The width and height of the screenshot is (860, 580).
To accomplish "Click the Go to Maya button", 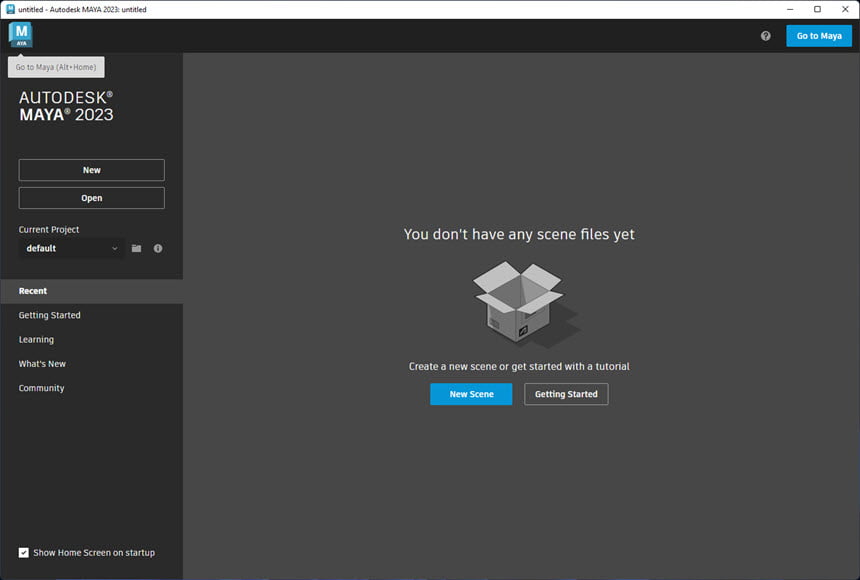I will point(819,36).
